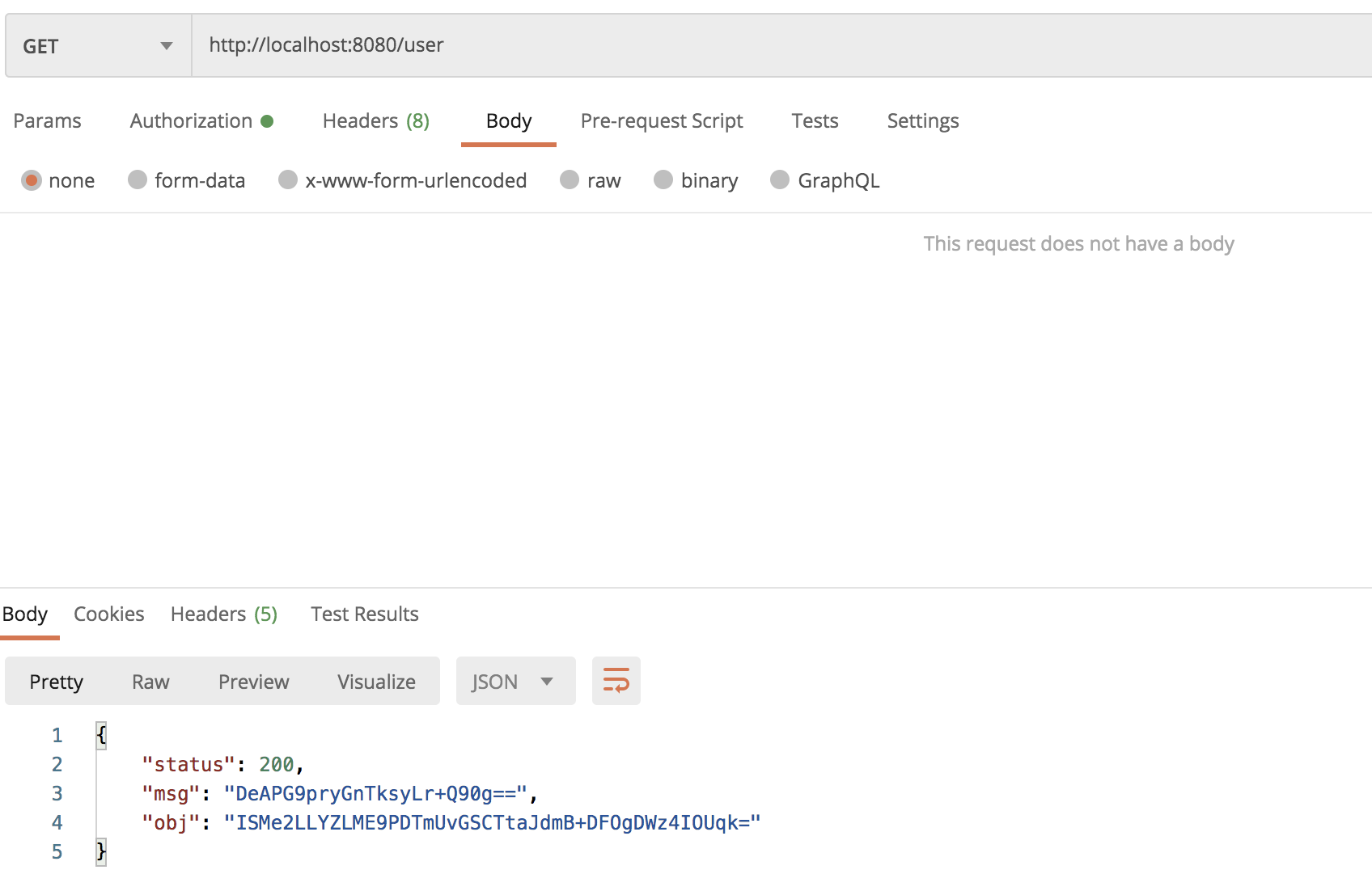View response Cookies
The height and width of the screenshot is (891, 1372).
[108, 614]
